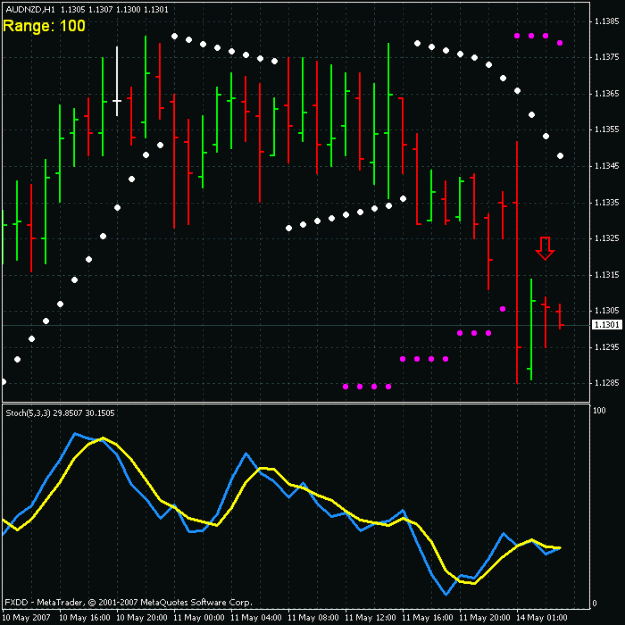Click the "14 May 01:00" time label
Image resolution: width=625 pixels, height=625 pixels.
point(542,618)
